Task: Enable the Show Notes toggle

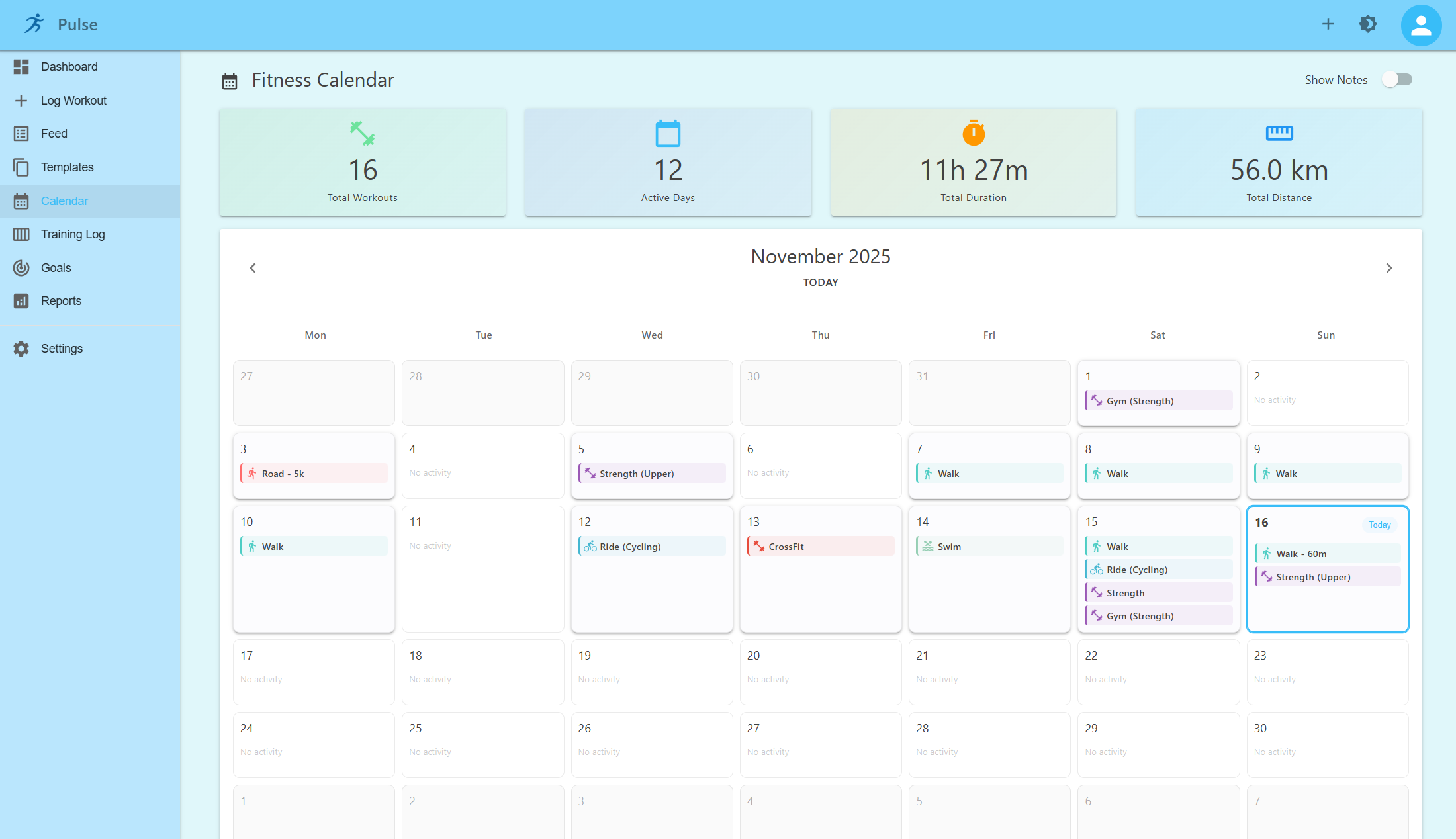Action: tap(1397, 79)
